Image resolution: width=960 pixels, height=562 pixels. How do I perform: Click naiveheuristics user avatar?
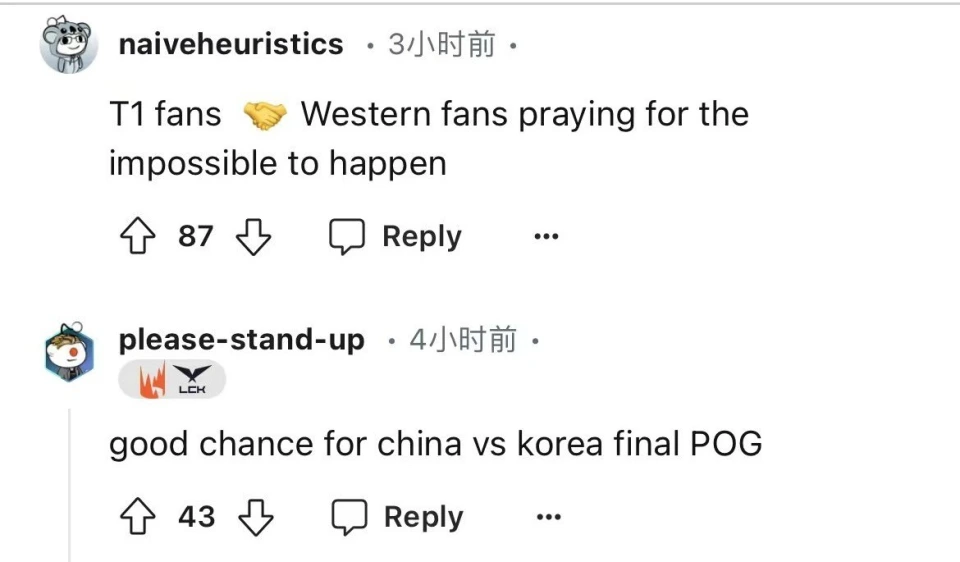pos(69,45)
